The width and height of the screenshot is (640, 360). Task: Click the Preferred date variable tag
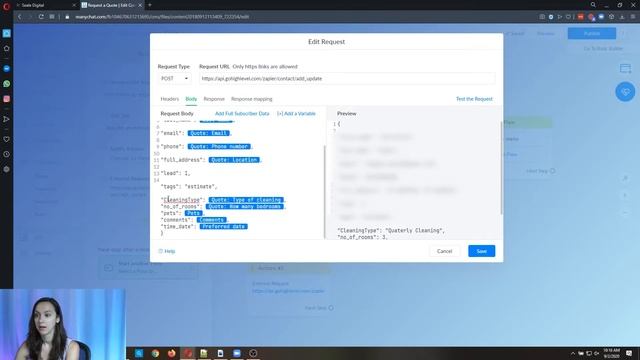pyautogui.click(x=223, y=227)
